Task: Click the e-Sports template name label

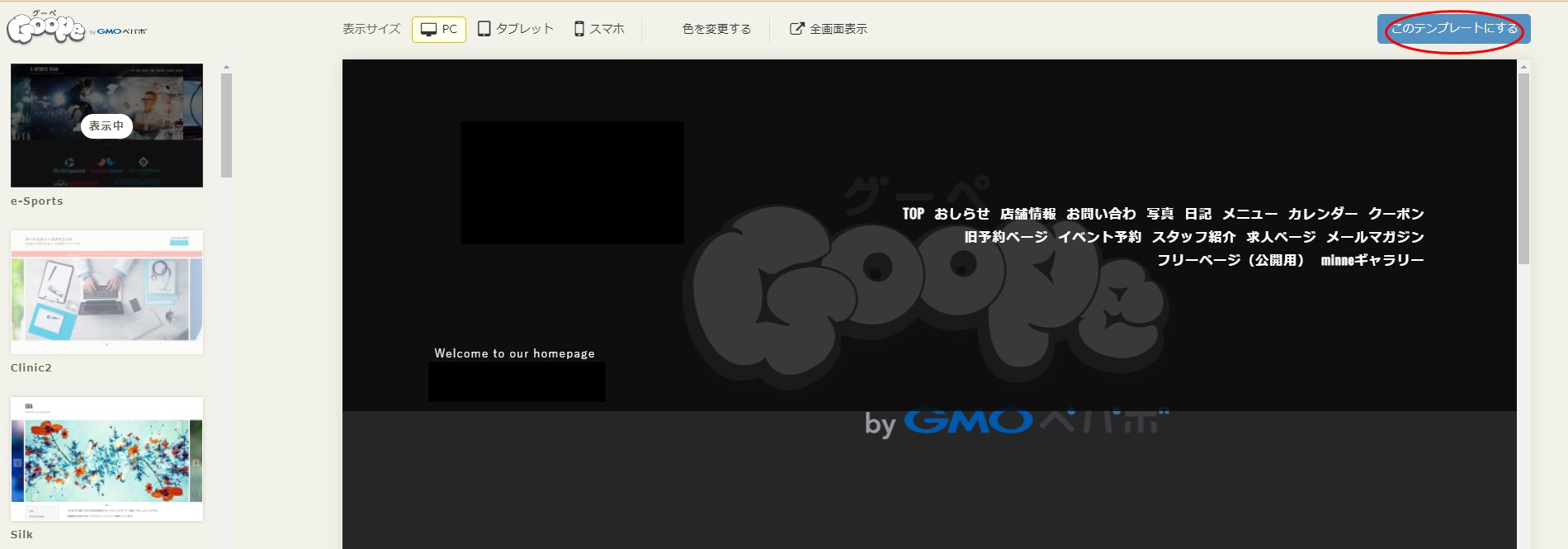Action: click(36, 201)
